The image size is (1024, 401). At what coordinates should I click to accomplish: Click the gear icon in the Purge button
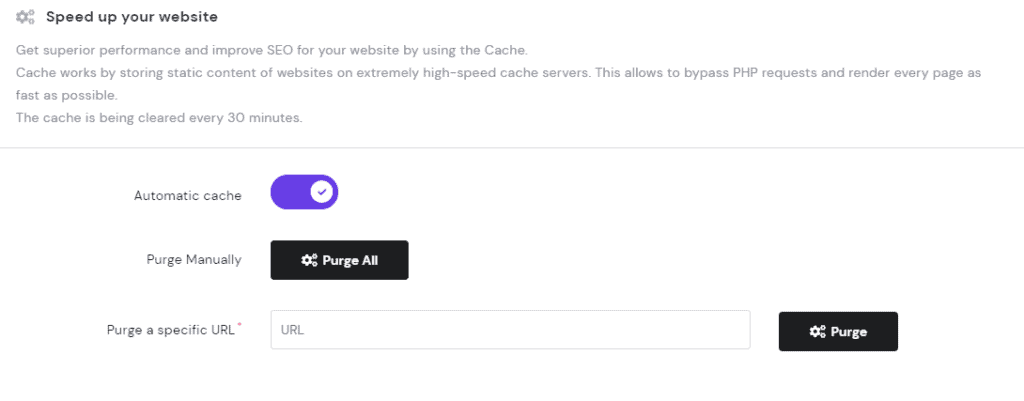[x=817, y=332]
